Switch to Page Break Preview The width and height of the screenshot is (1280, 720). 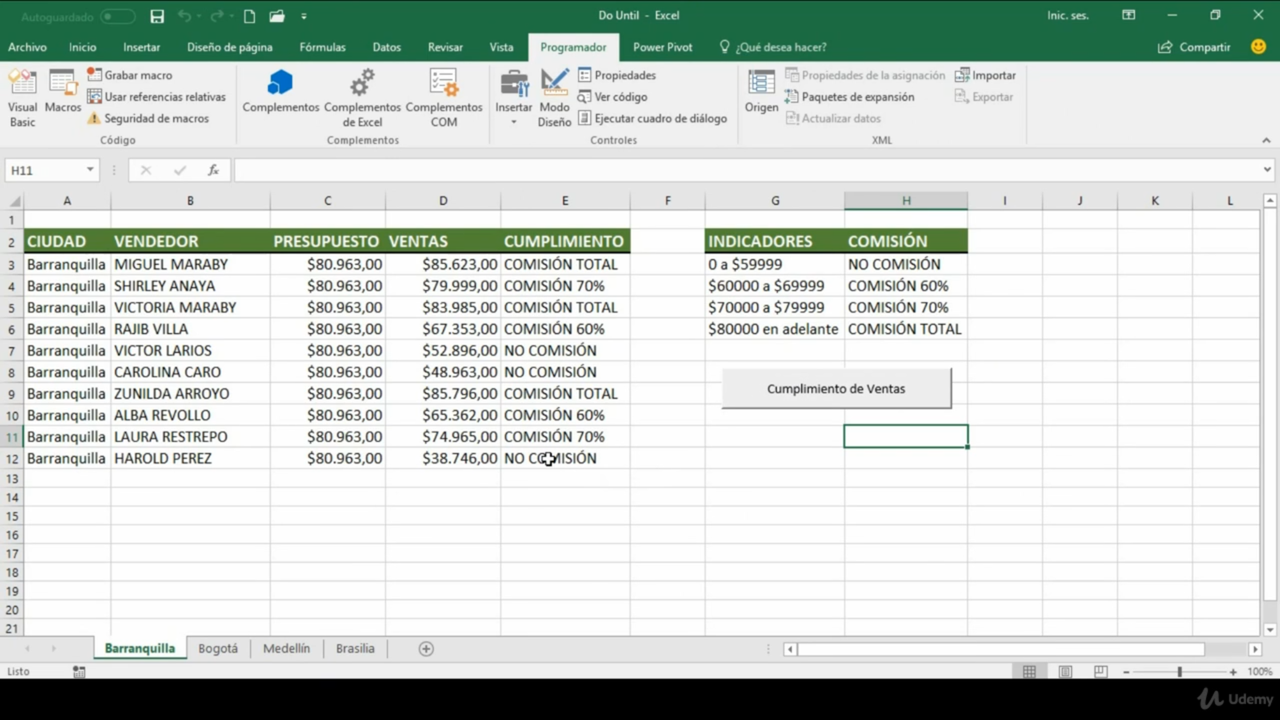(x=1100, y=672)
